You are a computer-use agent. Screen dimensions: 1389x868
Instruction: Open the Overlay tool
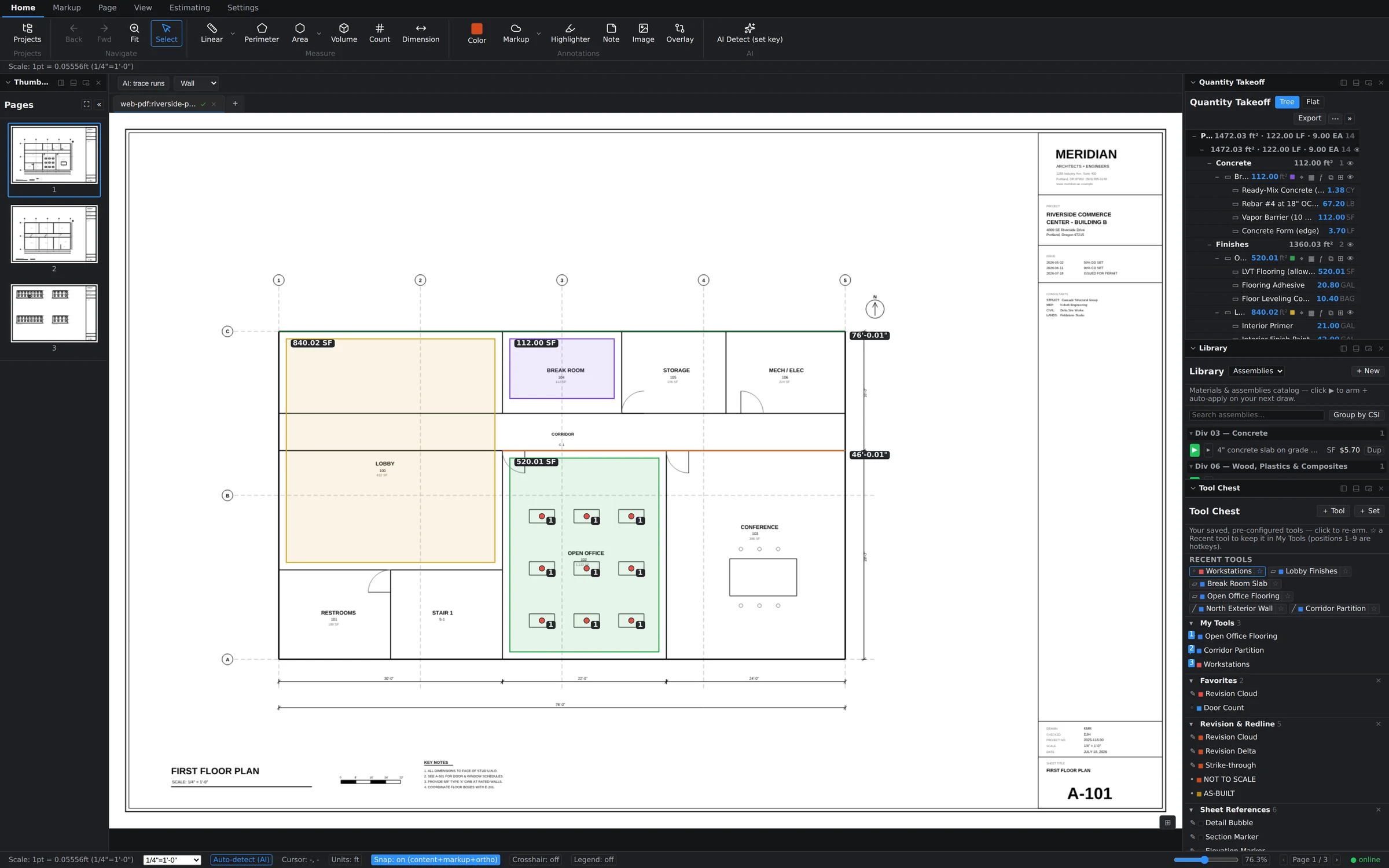tap(679, 33)
